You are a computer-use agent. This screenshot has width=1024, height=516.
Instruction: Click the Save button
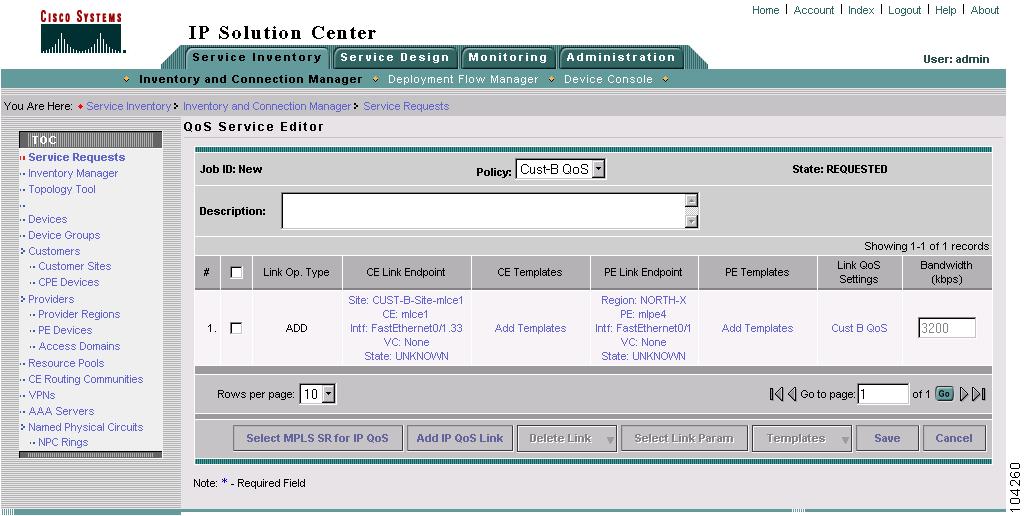(x=887, y=438)
